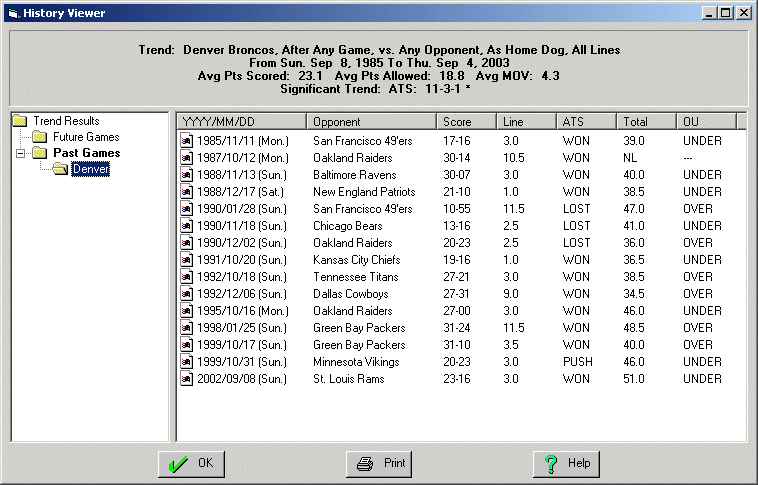Select the 1990/01/28 (Sun.) date entry
758x485 pixels.
click(242, 209)
